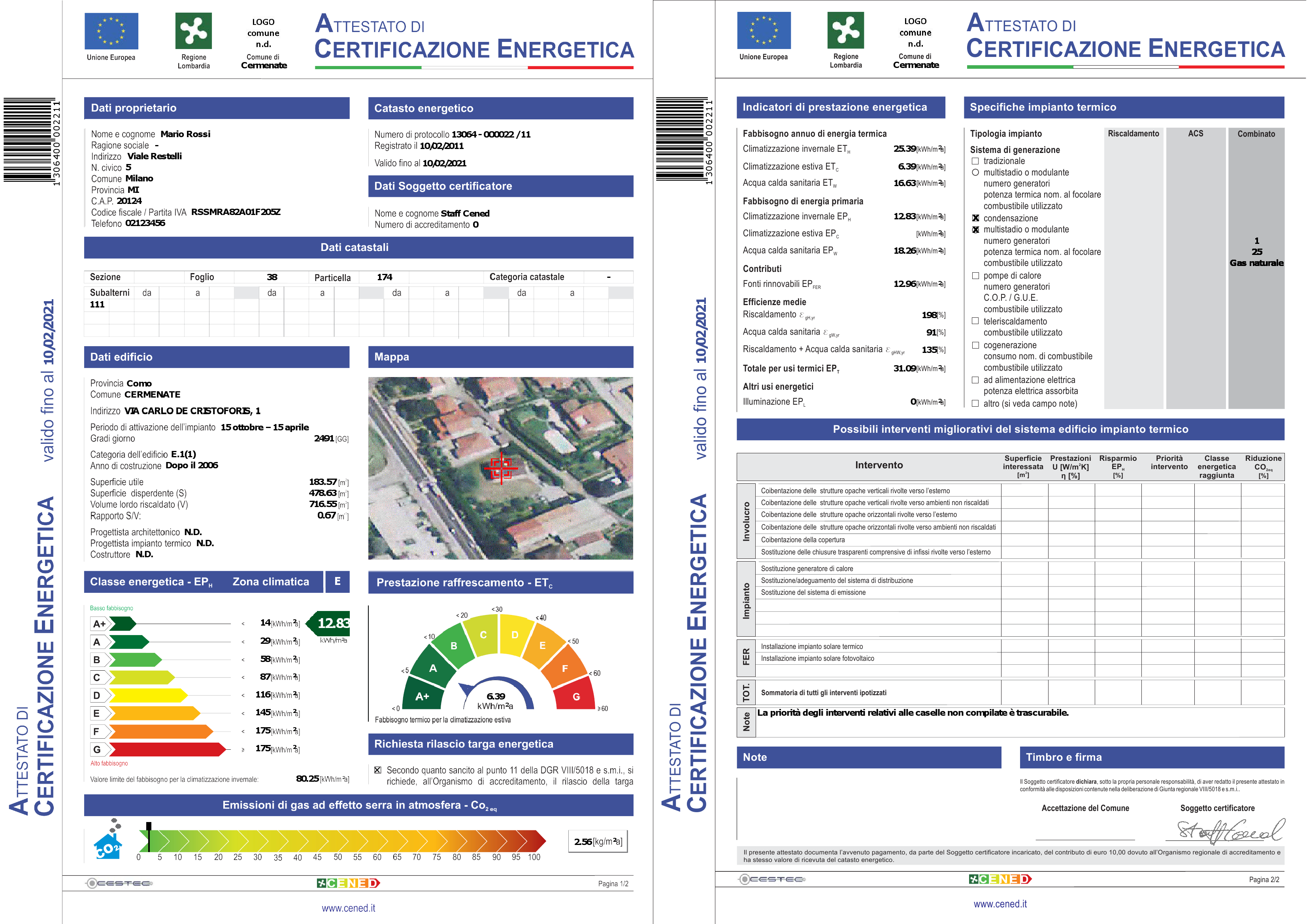
Task: Click the Regione Lombardia logo on the right page
Action: click(845, 30)
